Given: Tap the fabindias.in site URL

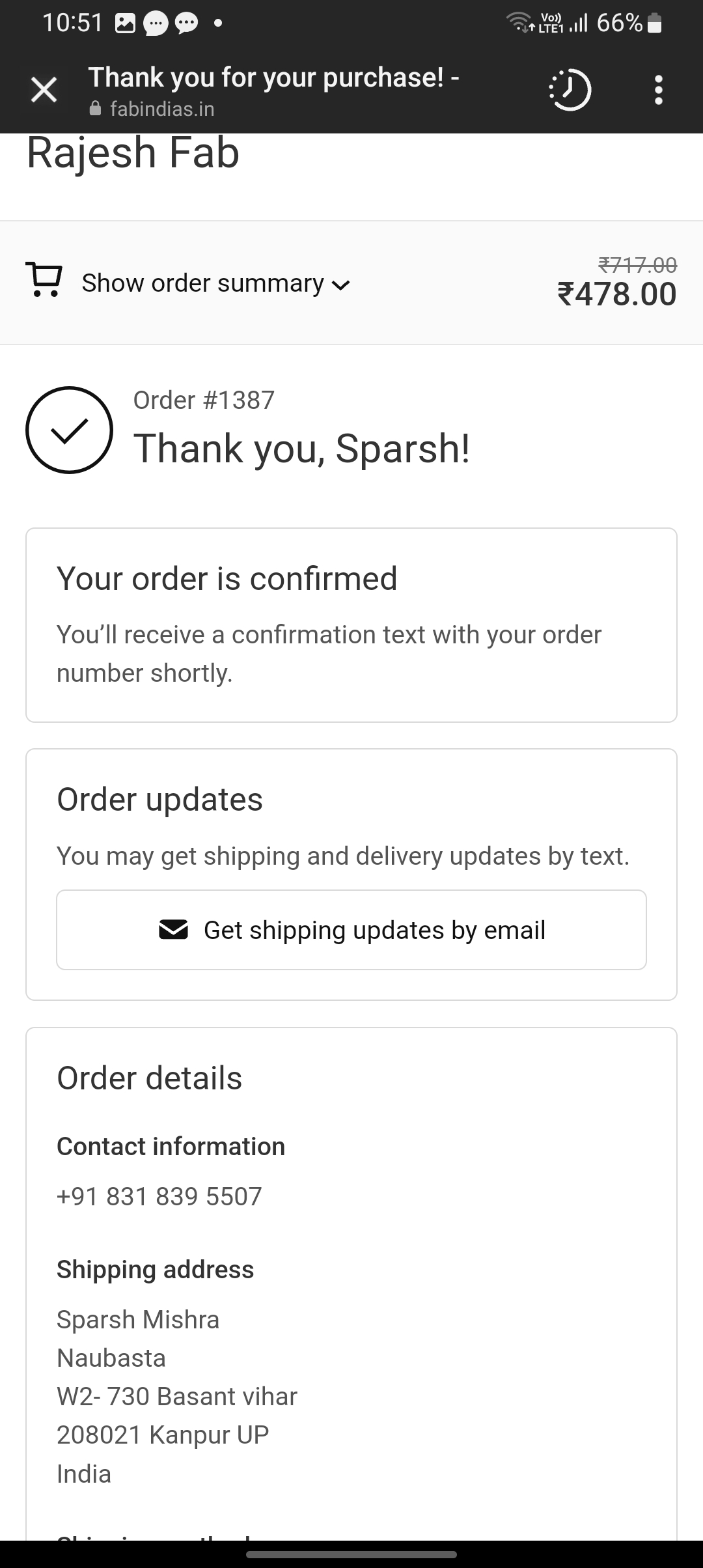Looking at the screenshot, I should click(162, 109).
